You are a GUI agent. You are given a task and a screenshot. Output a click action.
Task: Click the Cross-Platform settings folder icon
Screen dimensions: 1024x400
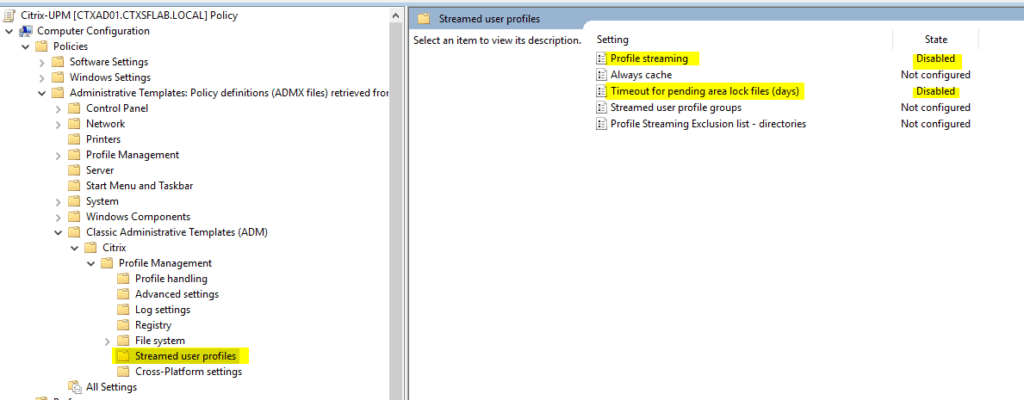(124, 372)
